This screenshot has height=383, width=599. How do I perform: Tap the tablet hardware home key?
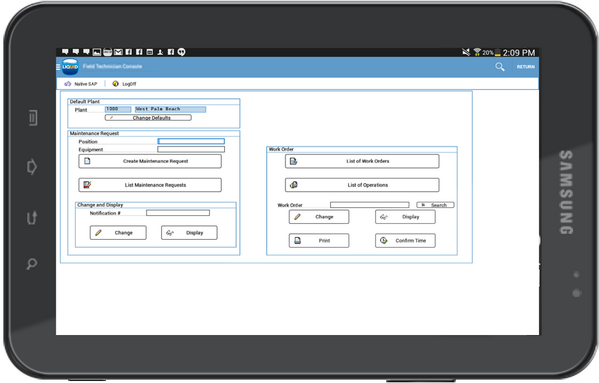coord(32,166)
